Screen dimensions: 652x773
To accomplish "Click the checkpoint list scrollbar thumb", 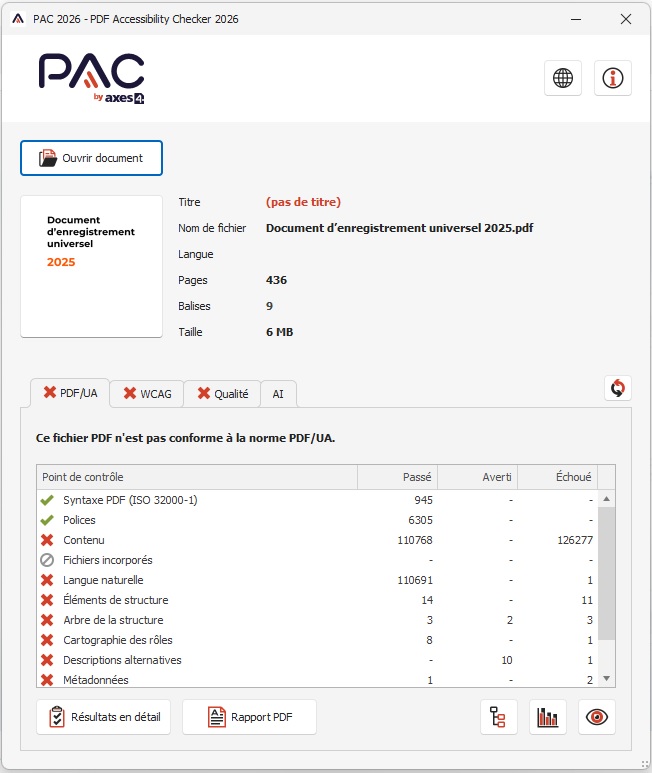I will [x=607, y=573].
